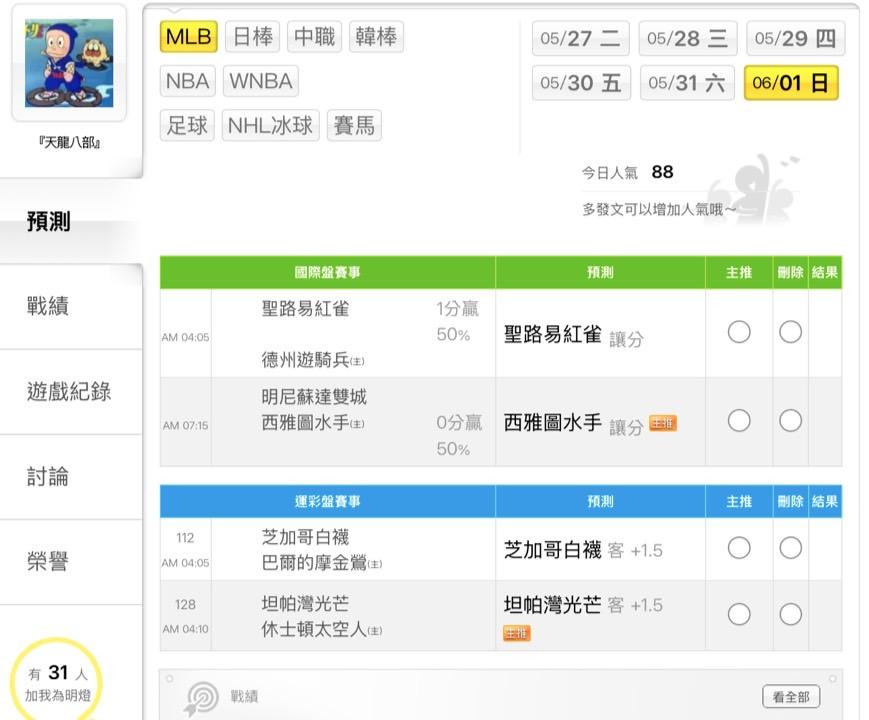Click the 主推 badge beside 西雅圖水手

point(663,424)
